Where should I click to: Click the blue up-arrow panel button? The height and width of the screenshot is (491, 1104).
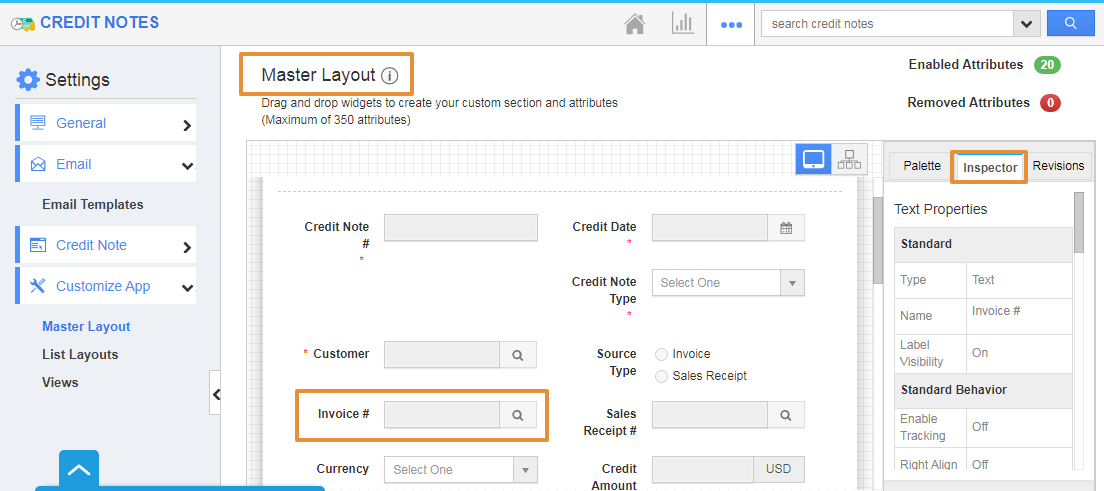(x=79, y=470)
